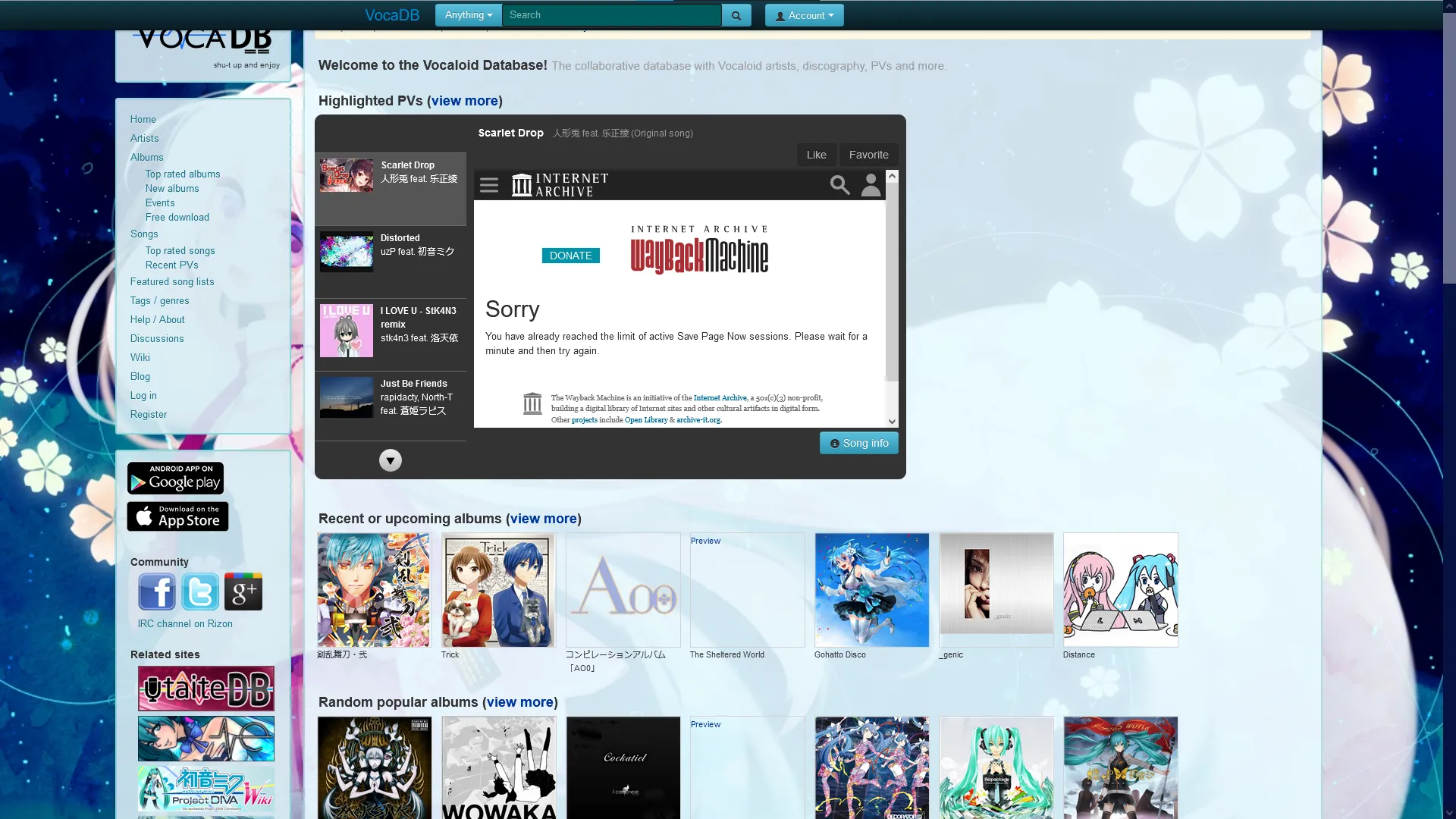The width and height of the screenshot is (1456, 819).
Task: Go to Top rated songs in sidebar
Action: tap(180, 250)
